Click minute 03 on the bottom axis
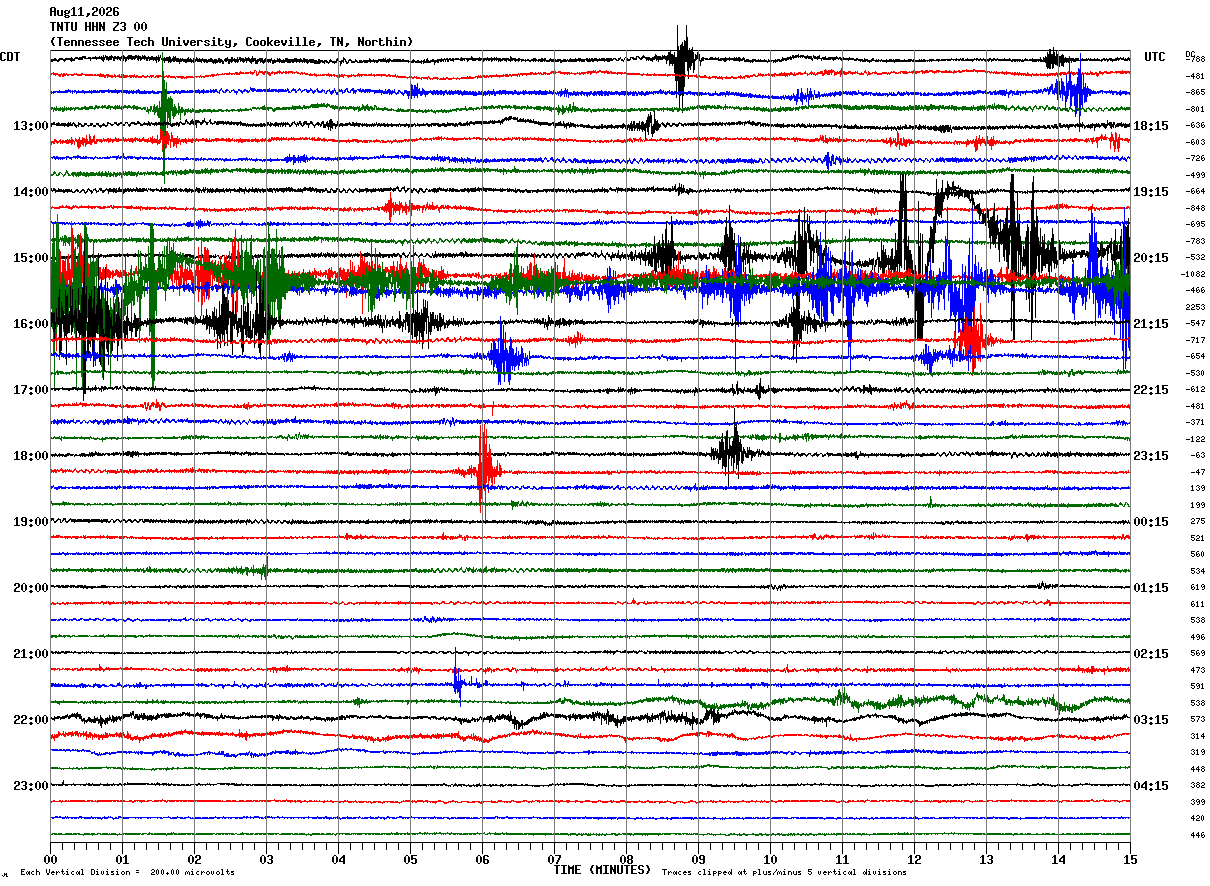Viewport: 1210px width, 886px height. (x=266, y=859)
